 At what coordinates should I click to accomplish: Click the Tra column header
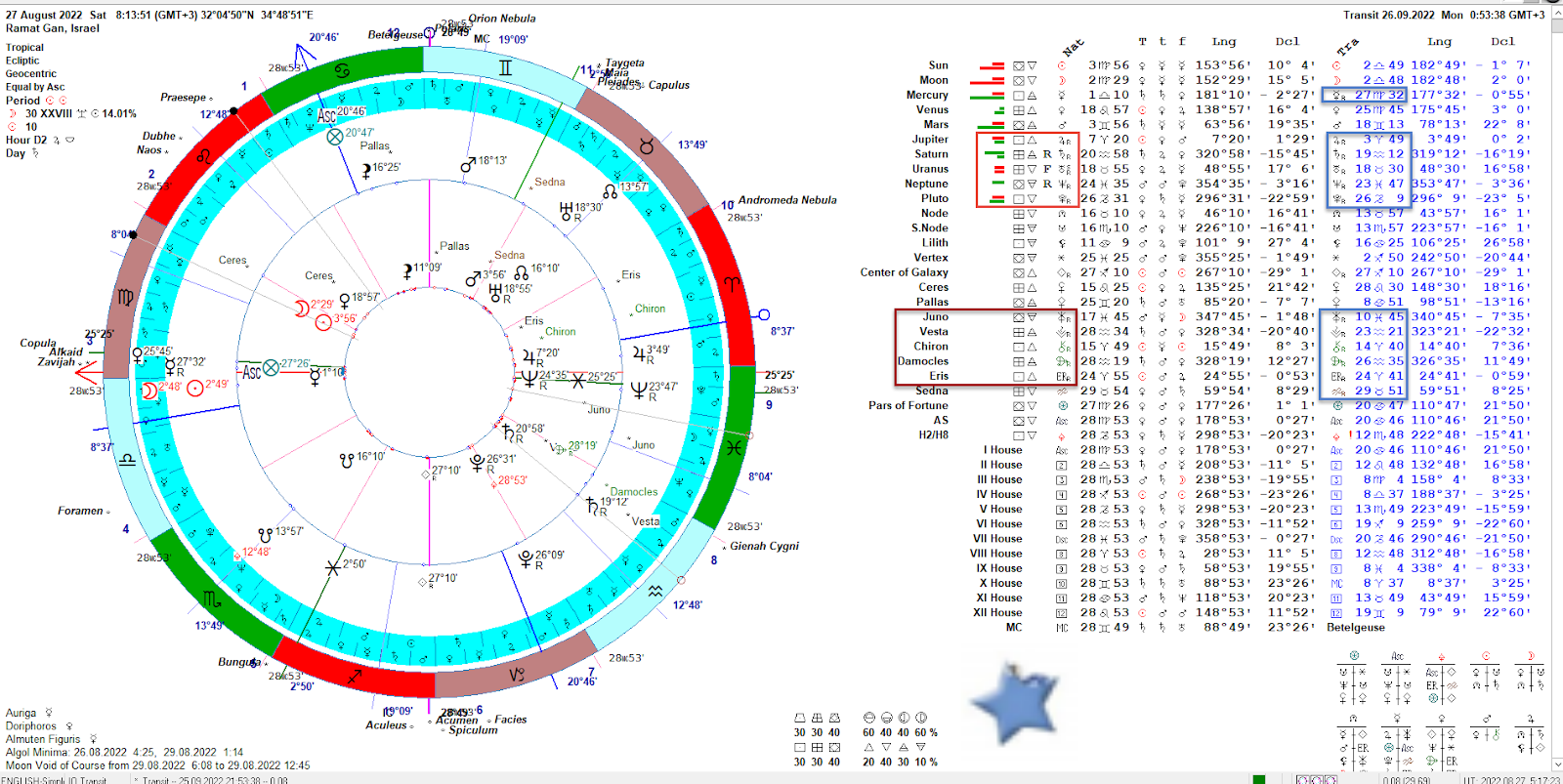[x=1347, y=47]
